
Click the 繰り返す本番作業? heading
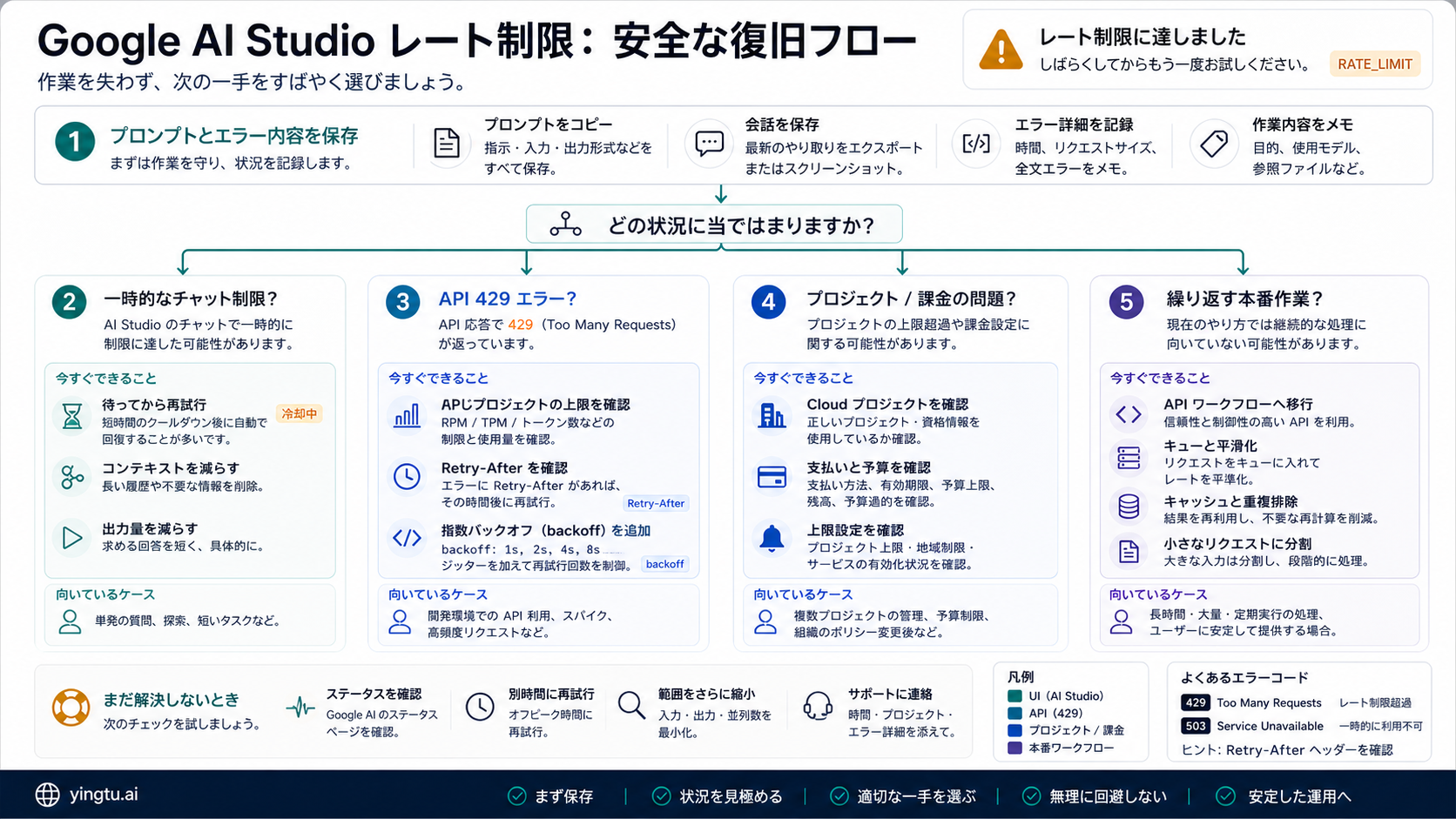click(x=1245, y=299)
